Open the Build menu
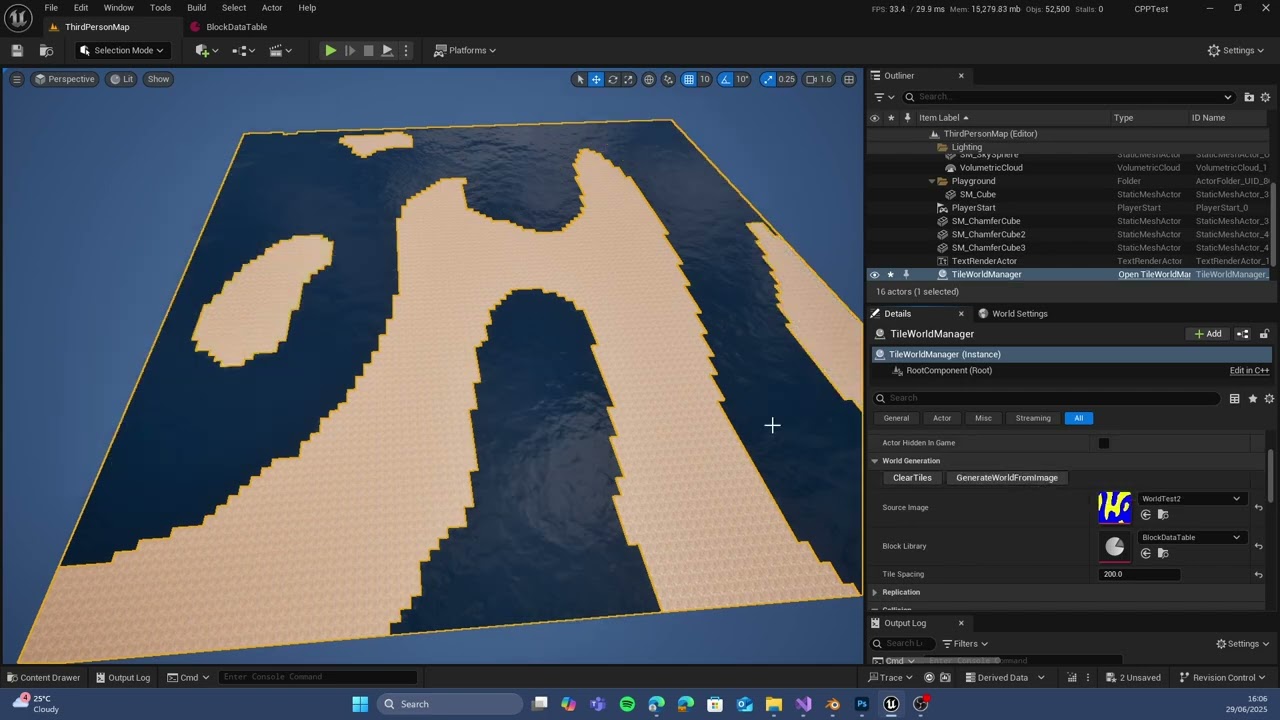 [197, 8]
